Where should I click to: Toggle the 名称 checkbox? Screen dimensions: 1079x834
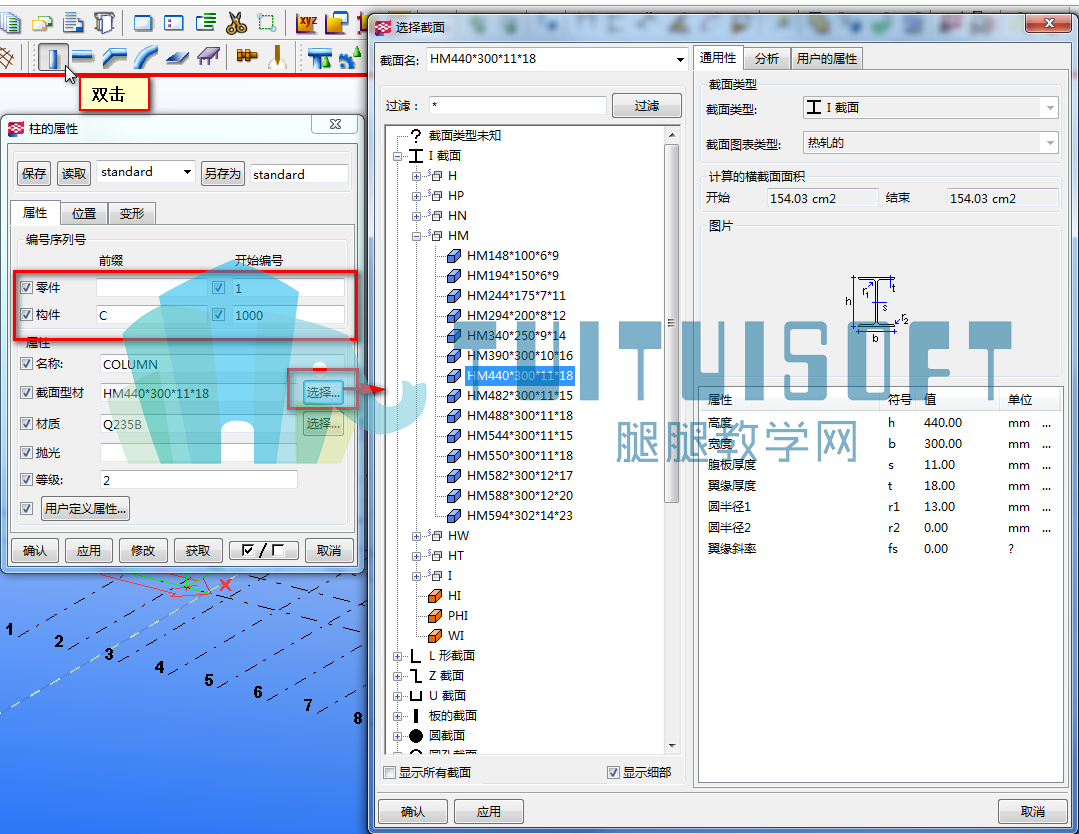[27, 363]
